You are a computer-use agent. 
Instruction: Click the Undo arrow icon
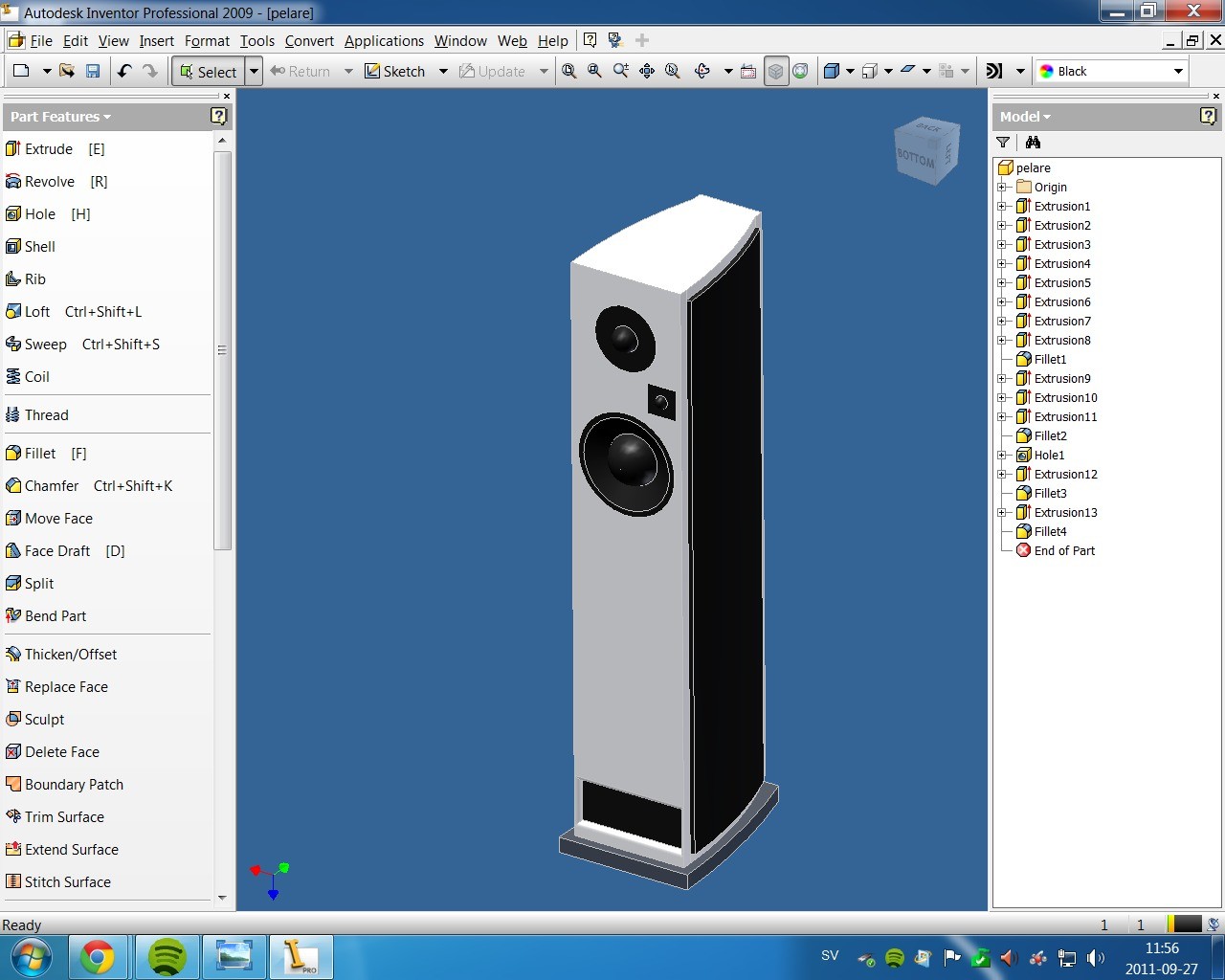pos(124,71)
